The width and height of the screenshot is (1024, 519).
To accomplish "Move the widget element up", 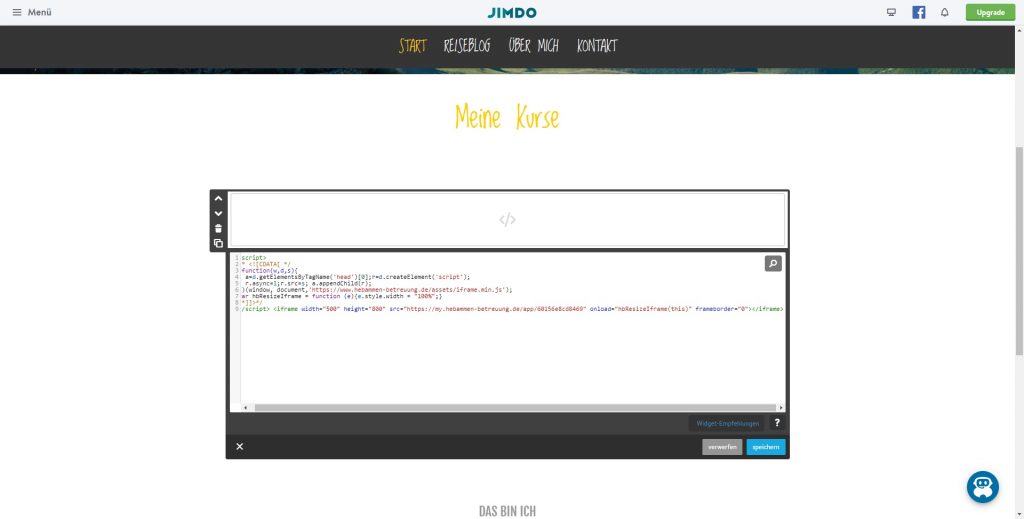I will pos(218,198).
